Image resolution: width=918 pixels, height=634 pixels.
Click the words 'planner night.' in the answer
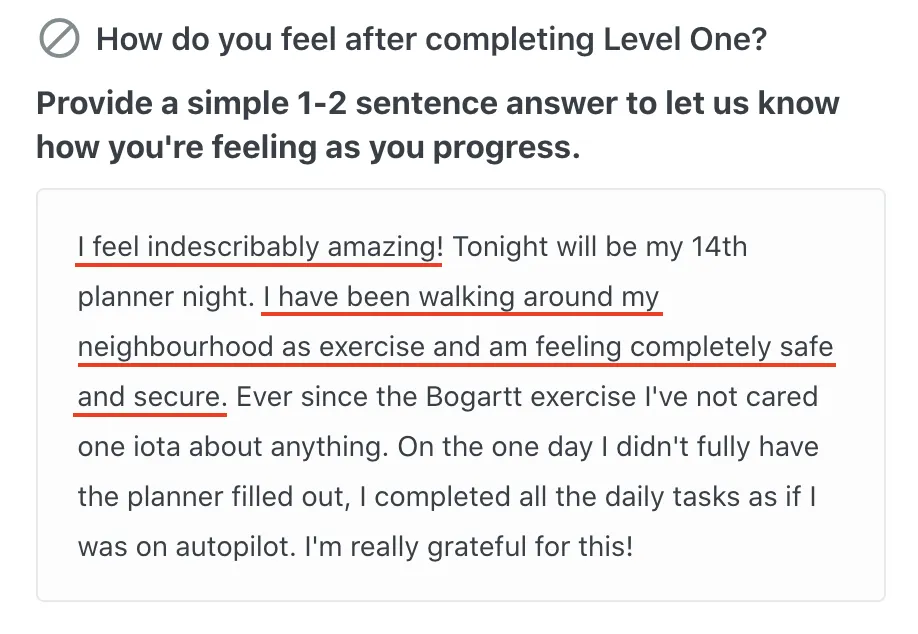click(x=166, y=297)
